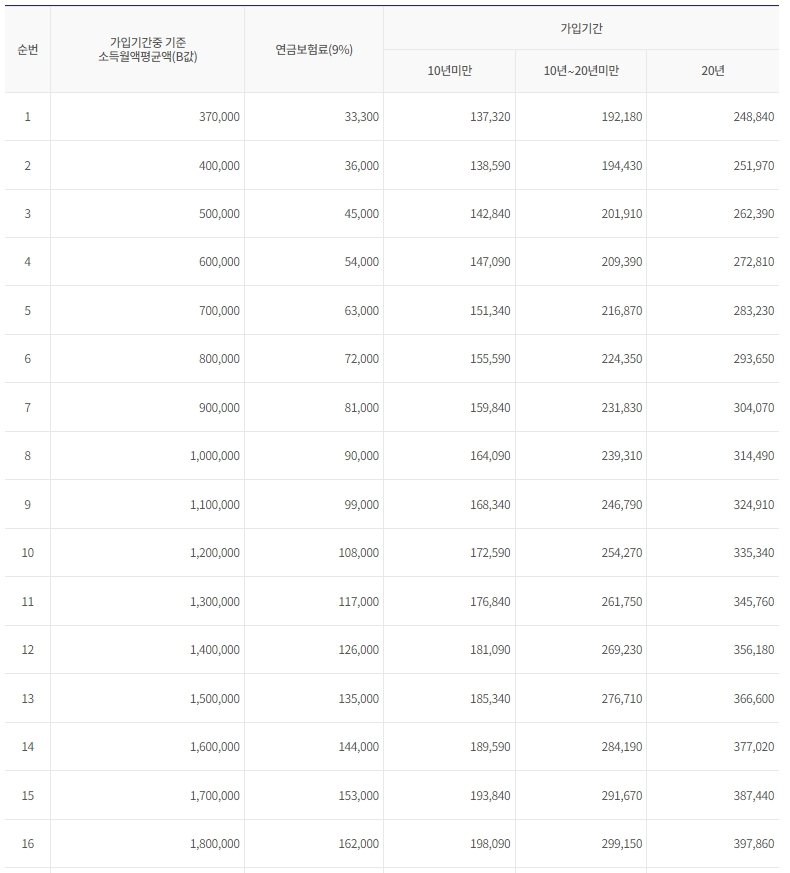Click the 연금보험료(9%) column header
The image size is (790, 873).
coord(314,50)
